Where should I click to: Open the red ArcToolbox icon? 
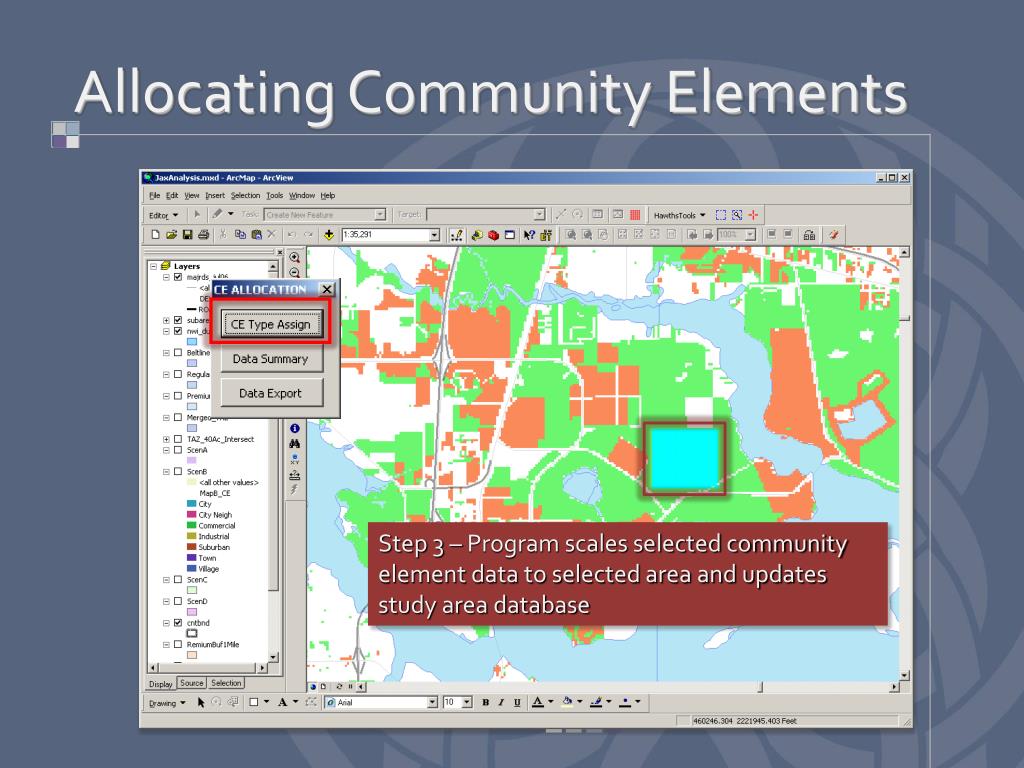[494, 234]
